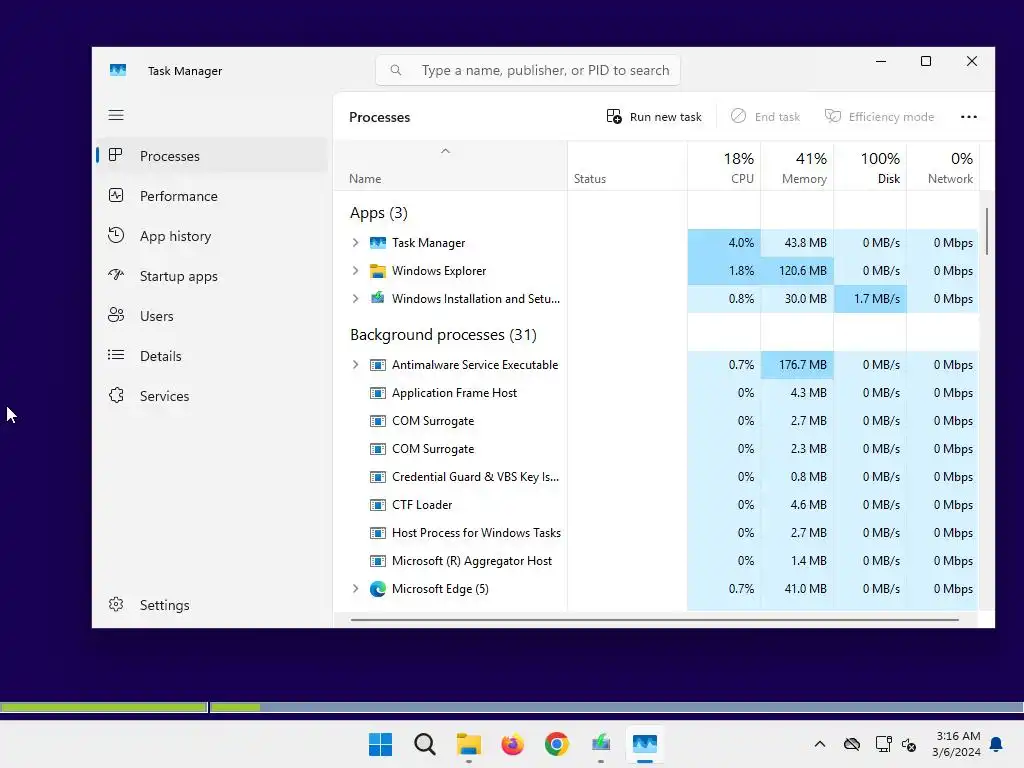This screenshot has width=1024, height=768.
Task: Open the Processes page icon in sidebar
Action: (x=116, y=155)
